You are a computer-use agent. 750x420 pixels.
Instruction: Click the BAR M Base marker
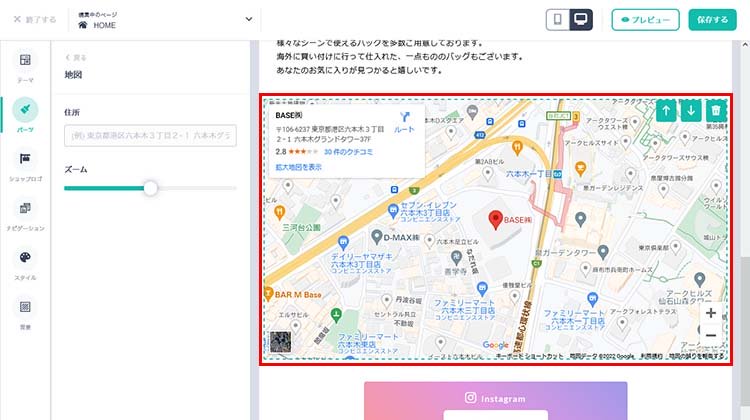click(x=268, y=293)
